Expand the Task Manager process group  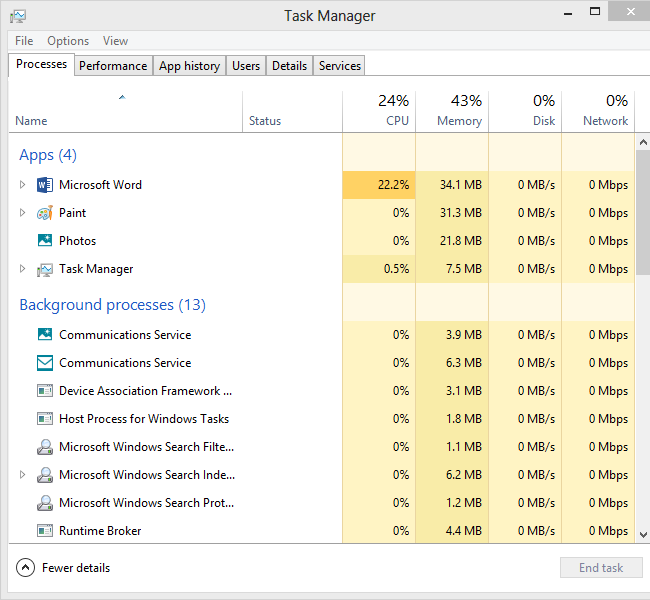22,269
